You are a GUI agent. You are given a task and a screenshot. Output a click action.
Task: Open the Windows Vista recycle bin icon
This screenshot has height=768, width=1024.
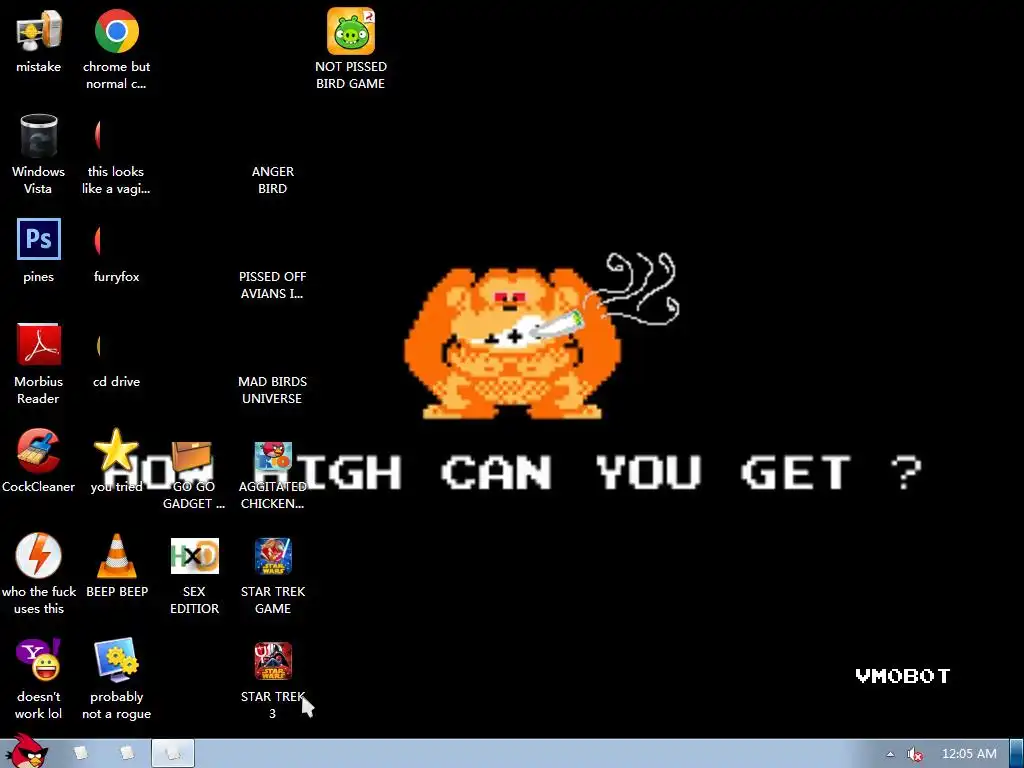(x=39, y=136)
